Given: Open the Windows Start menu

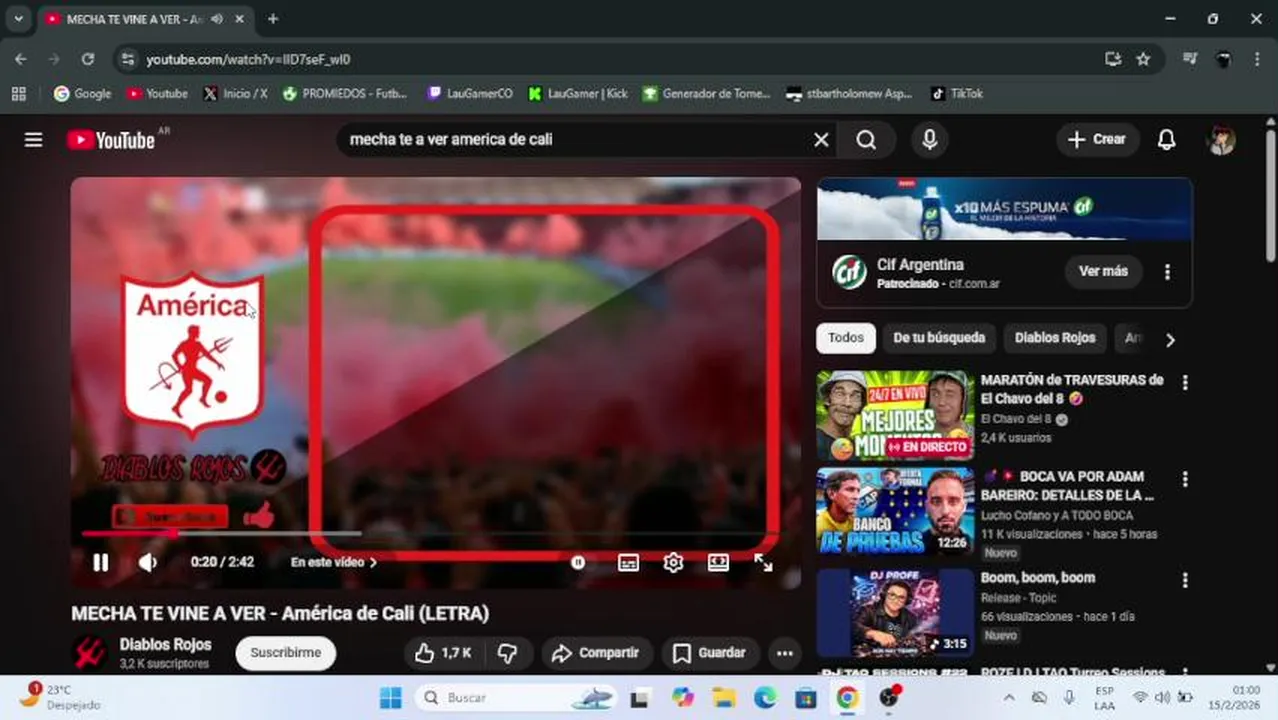Looking at the screenshot, I should coord(391,698).
